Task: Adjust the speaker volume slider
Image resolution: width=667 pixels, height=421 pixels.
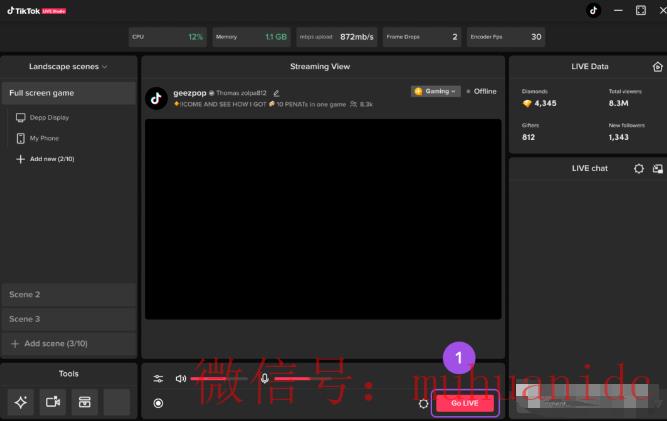Action: pos(219,378)
